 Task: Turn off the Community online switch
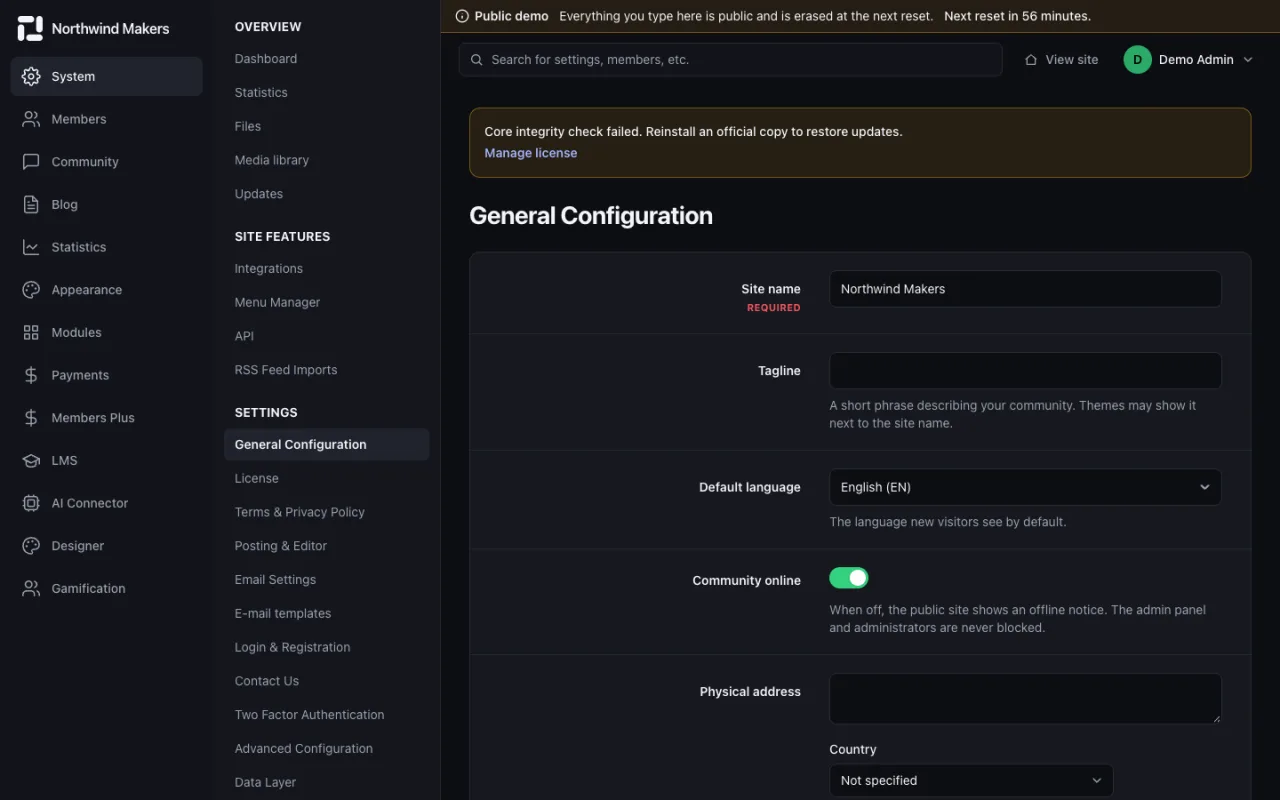coord(849,578)
